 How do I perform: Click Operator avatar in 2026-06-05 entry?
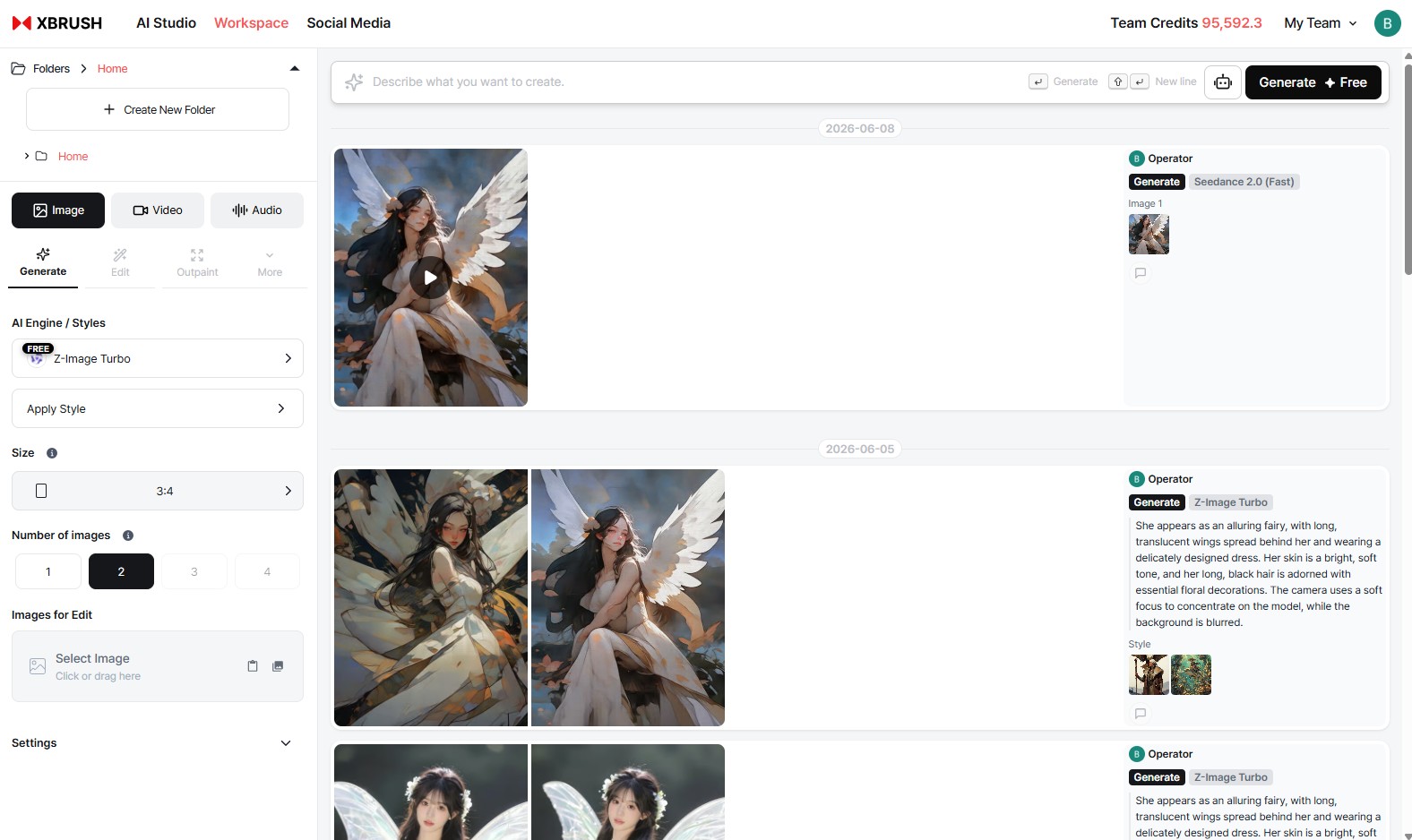click(1136, 479)
